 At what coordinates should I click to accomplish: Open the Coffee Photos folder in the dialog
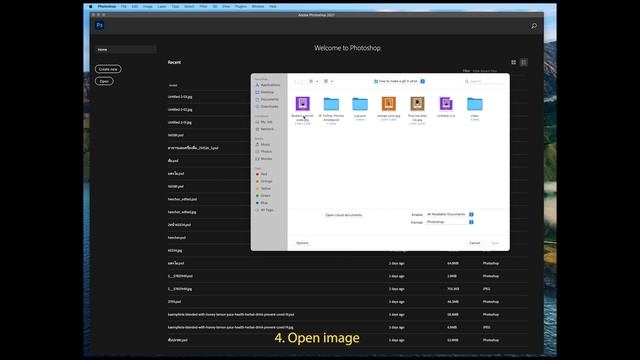331,104
